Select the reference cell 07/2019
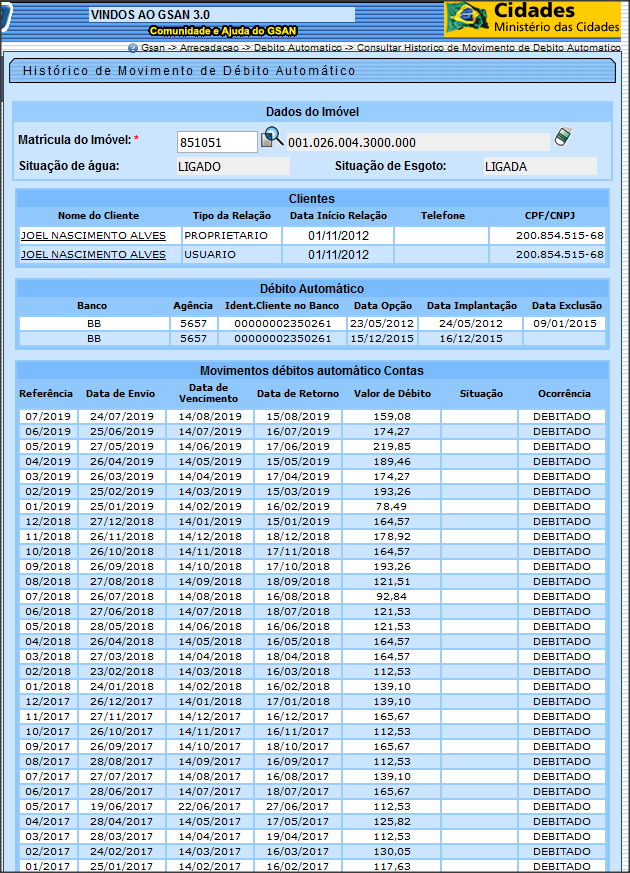 pos(48,416)
